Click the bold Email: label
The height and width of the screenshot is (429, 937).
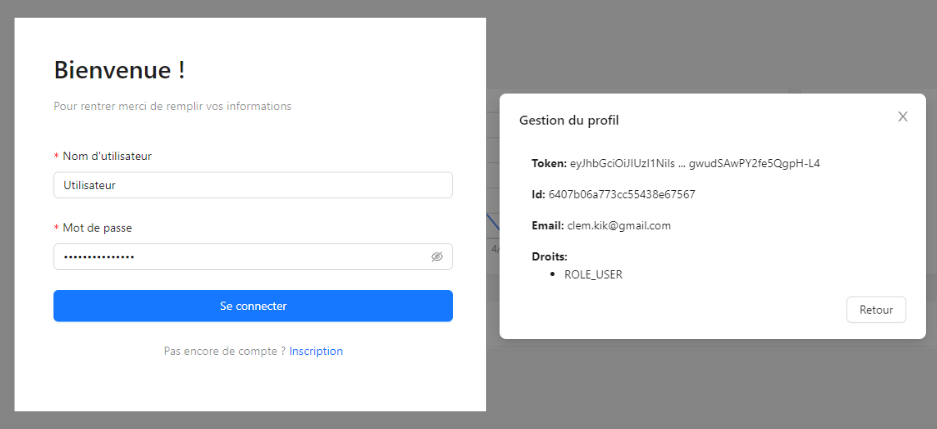547,225
